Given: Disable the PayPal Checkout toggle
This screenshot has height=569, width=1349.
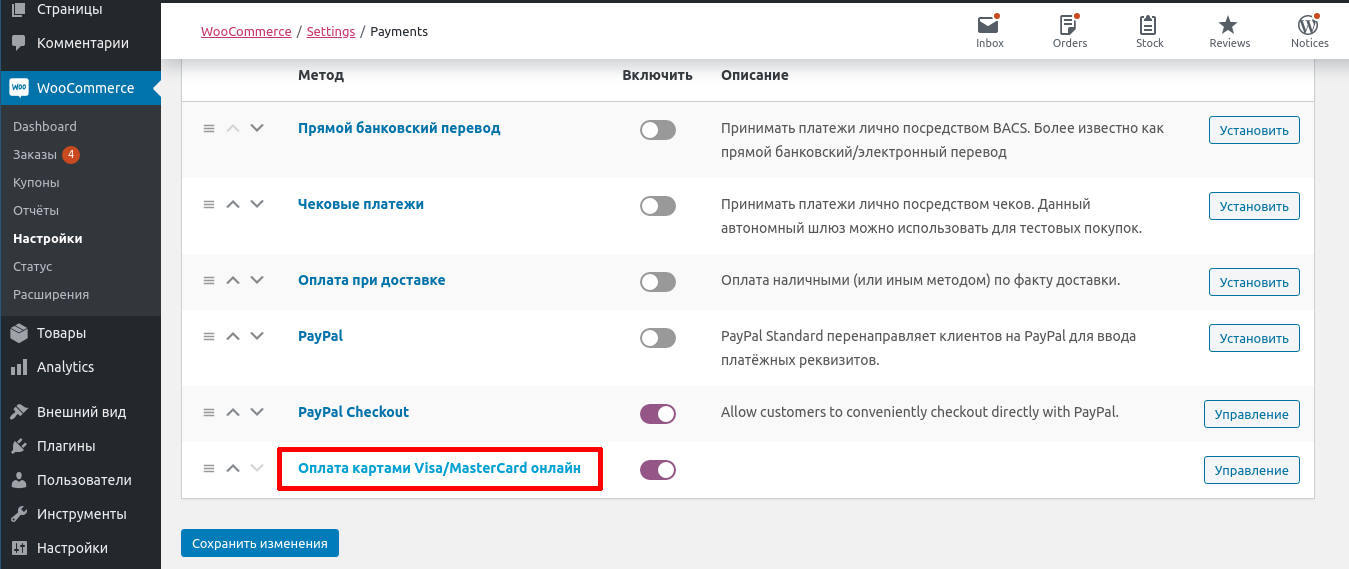Looking at the screenshot, I should pos(658,414).
